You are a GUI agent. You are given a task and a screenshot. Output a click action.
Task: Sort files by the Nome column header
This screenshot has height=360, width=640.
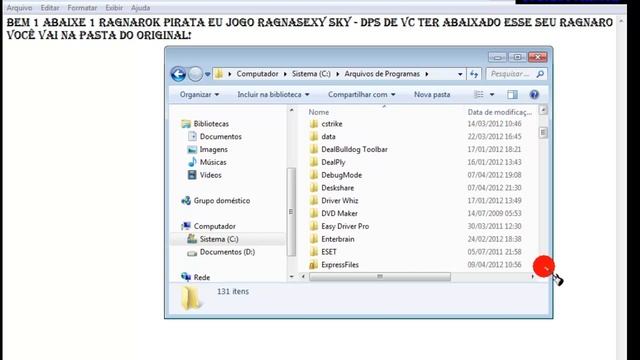click(x=318, y=112)
